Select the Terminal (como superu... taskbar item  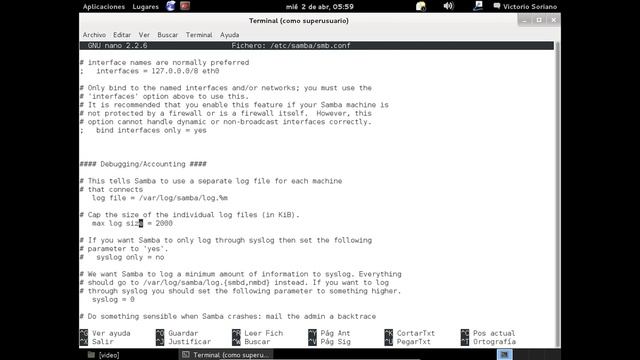(226, 355)
